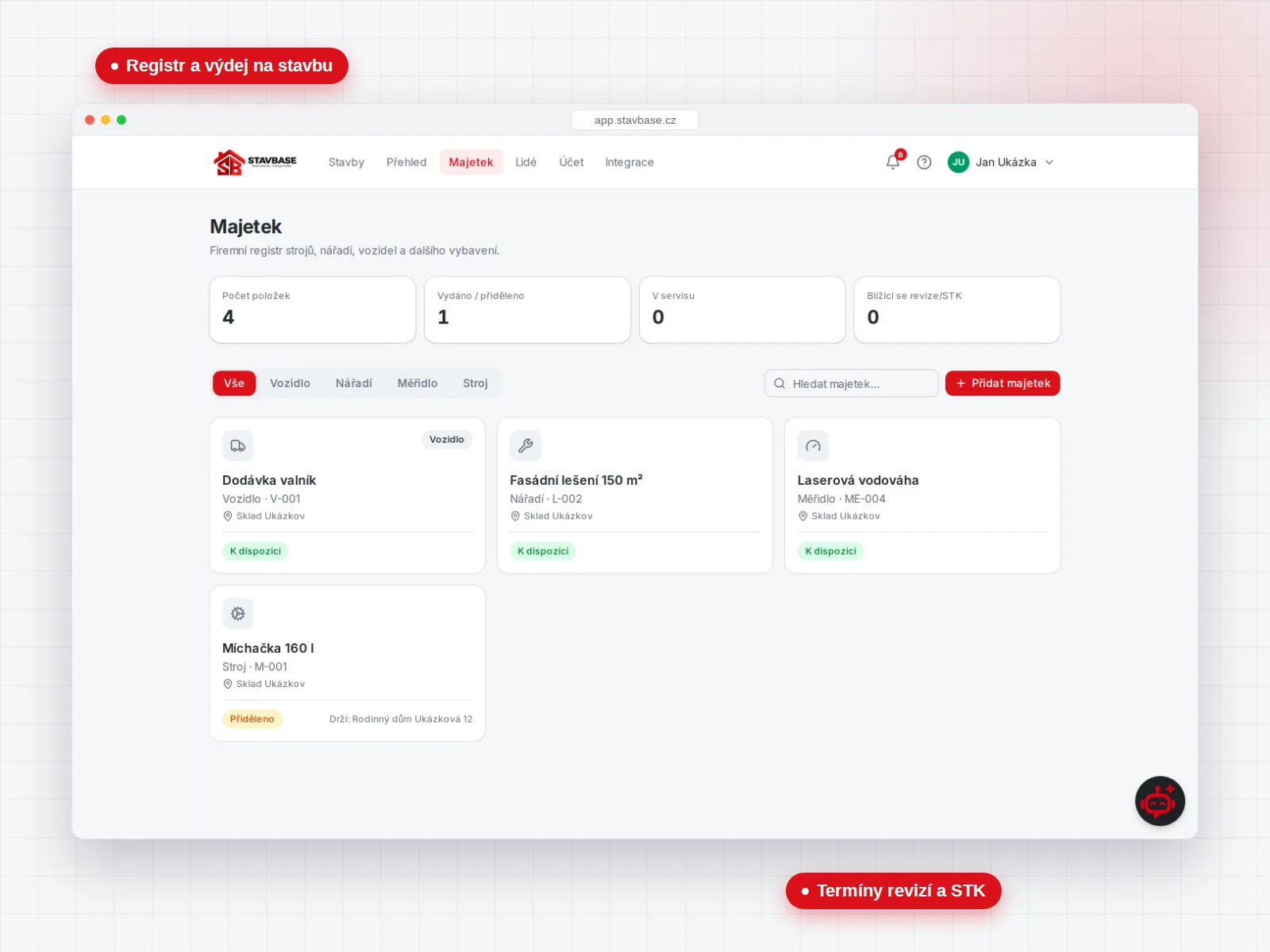Click the truck icon on Dodávka valník card
This screenshot has height=952, width=1270.
coord(238,446)
